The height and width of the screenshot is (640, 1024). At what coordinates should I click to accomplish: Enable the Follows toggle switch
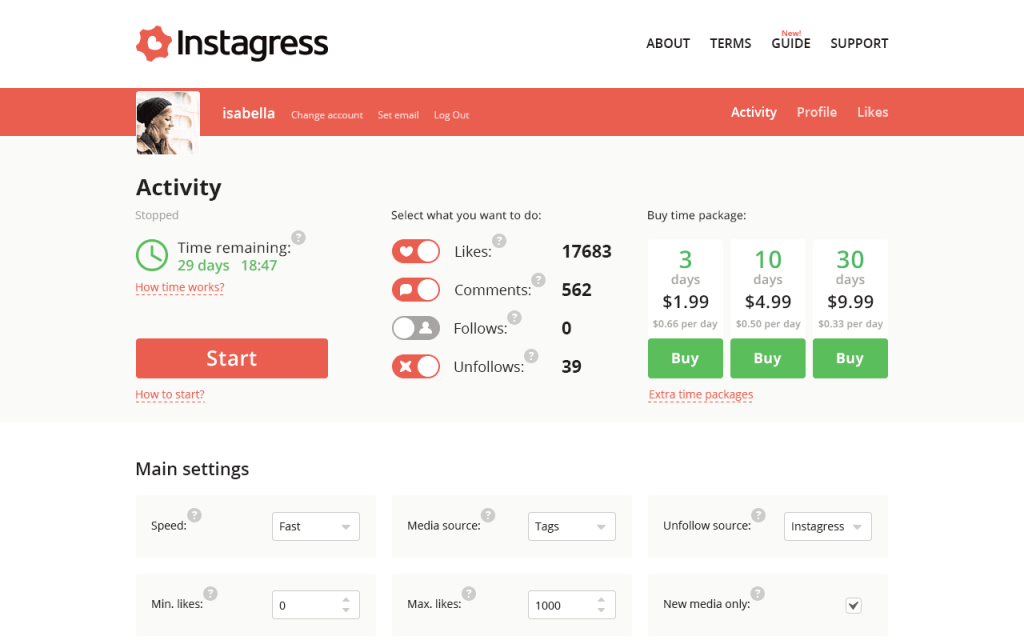416,328
